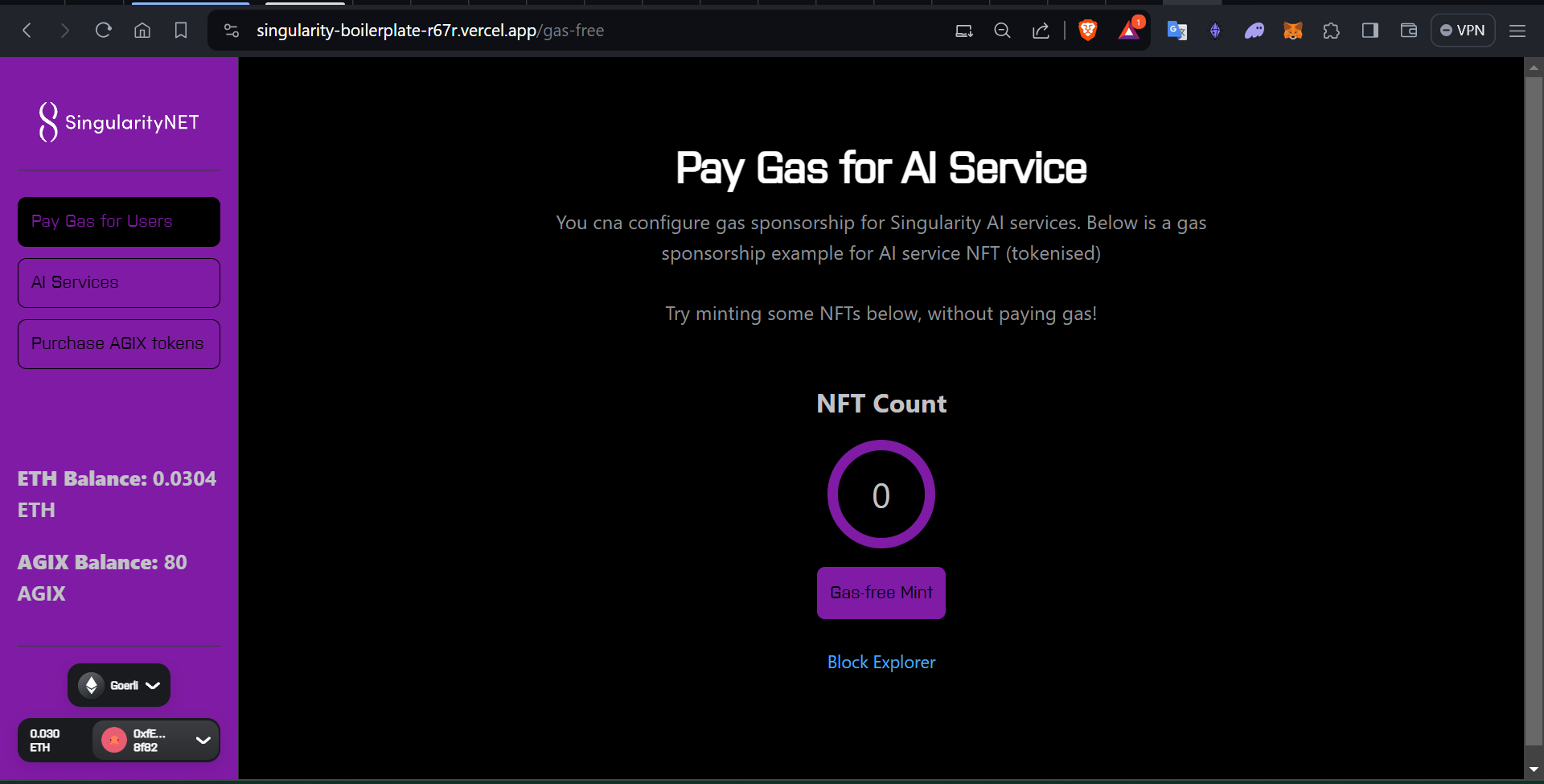Bookmark this page with bookmark icon
The height and width of the screenshot is (784, 1544).
(181, 31)
